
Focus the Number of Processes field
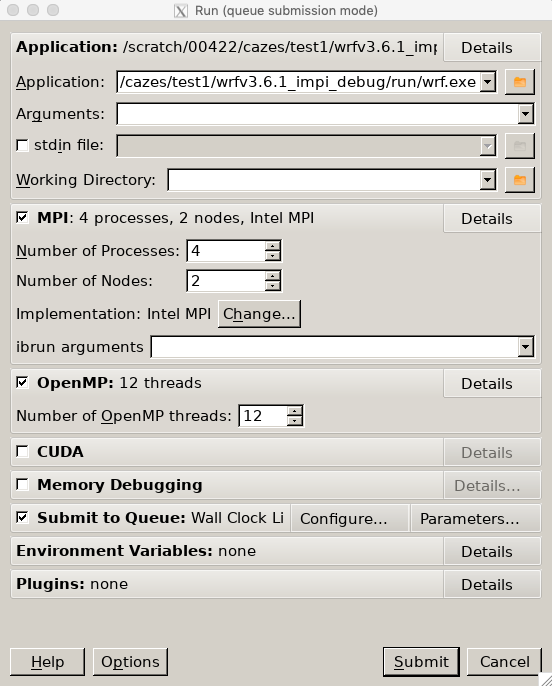tap(226, 251)
